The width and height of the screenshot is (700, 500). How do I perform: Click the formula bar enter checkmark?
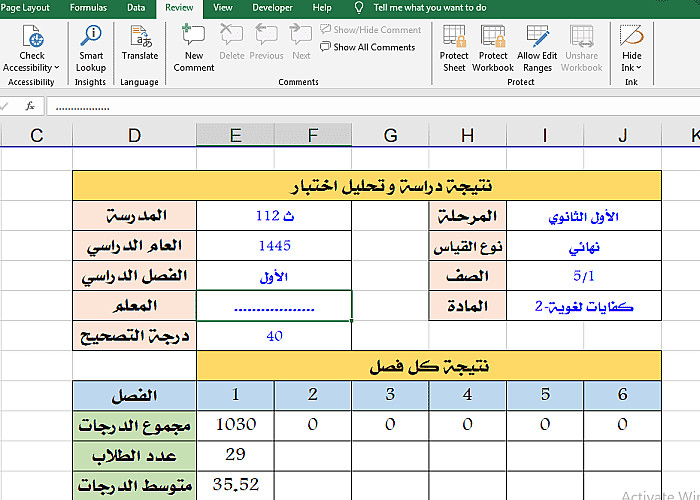4,106
